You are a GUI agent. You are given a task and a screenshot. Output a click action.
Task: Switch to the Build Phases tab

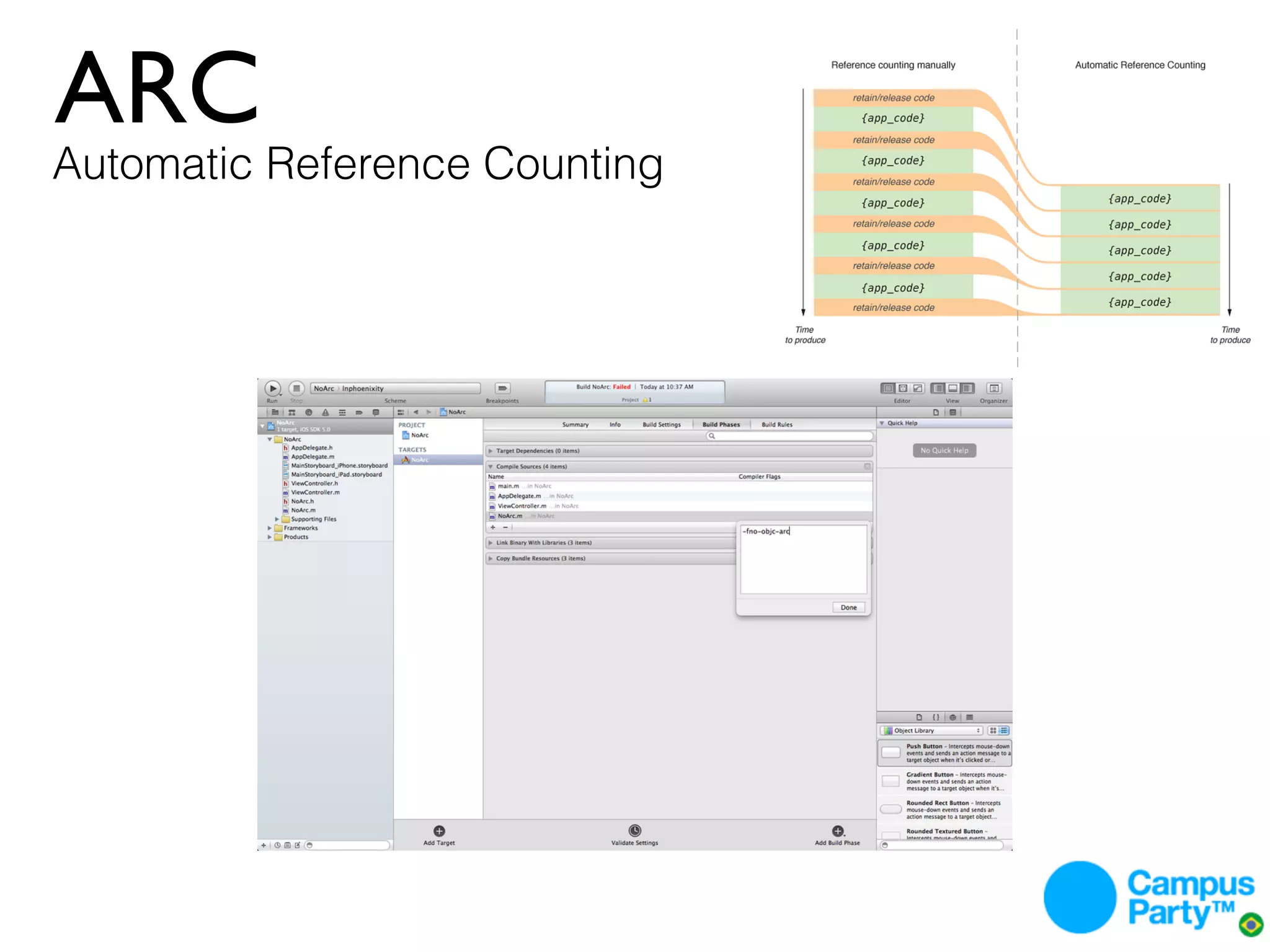[x=721, y=425]
